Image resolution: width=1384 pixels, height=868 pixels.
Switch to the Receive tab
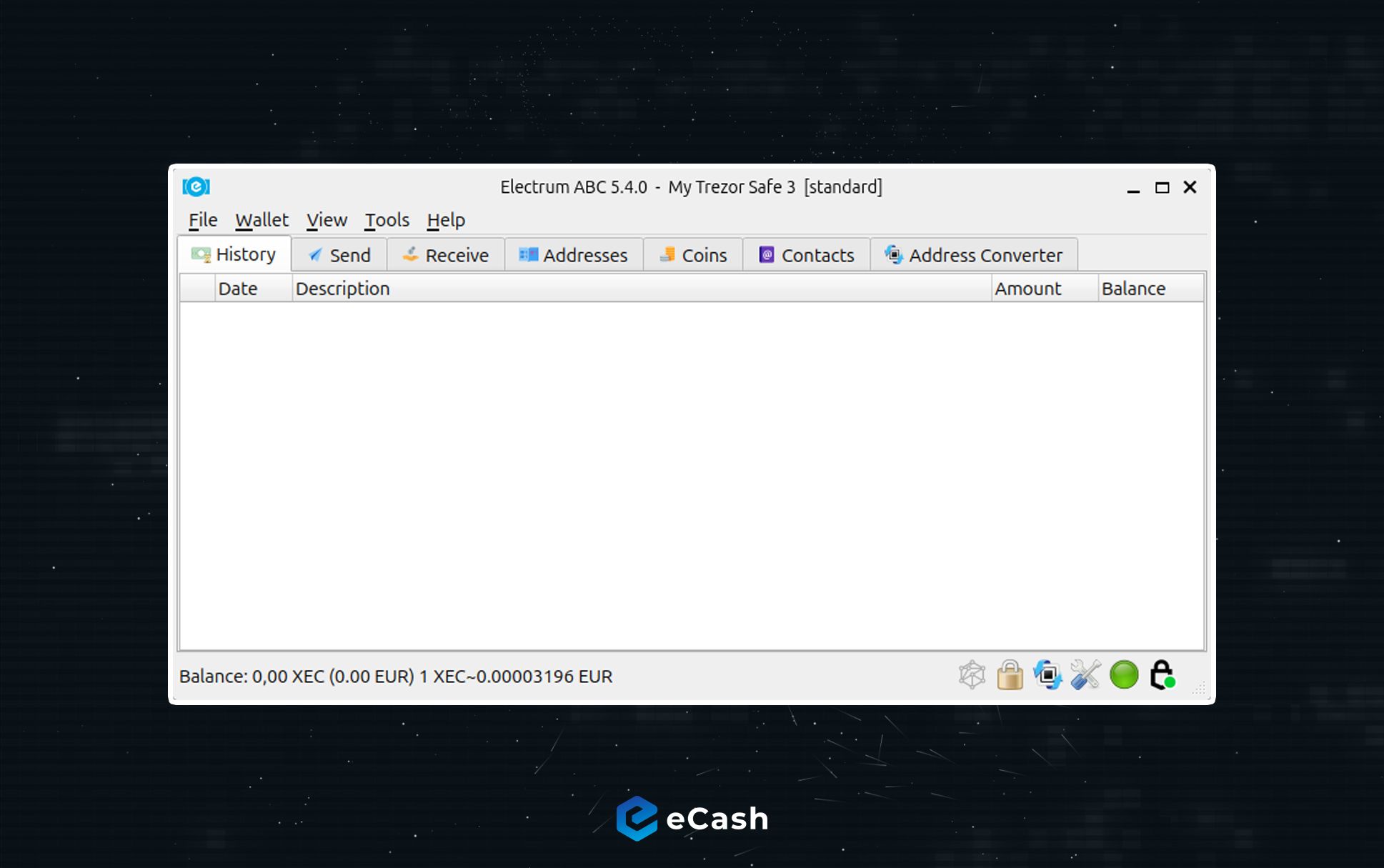tap(446, 255)
